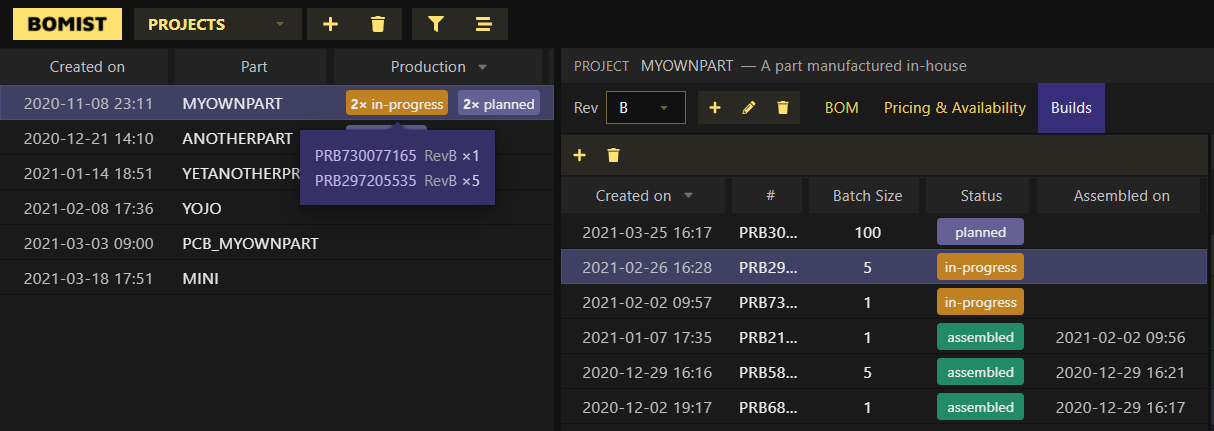Screen dimensions: 1214x431
Task: Open the column list options icon
Action: point(483,24)
